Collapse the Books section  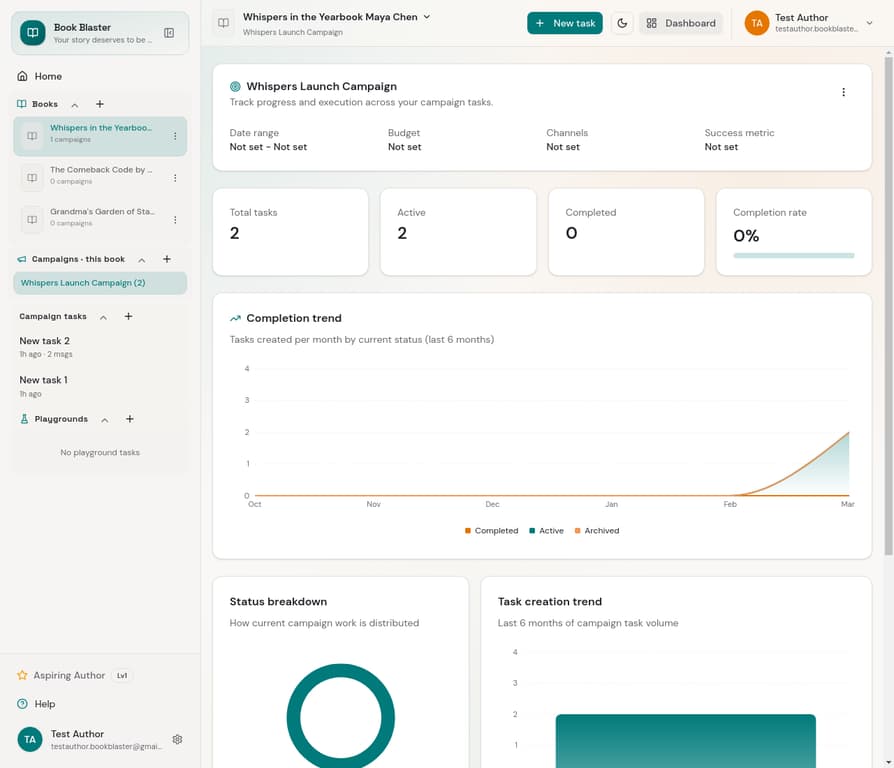click(75, 105)
